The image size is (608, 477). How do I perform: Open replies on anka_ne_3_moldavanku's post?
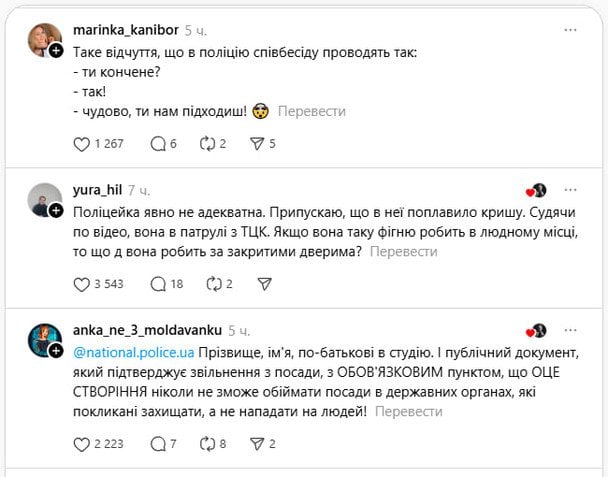[157, 443]
